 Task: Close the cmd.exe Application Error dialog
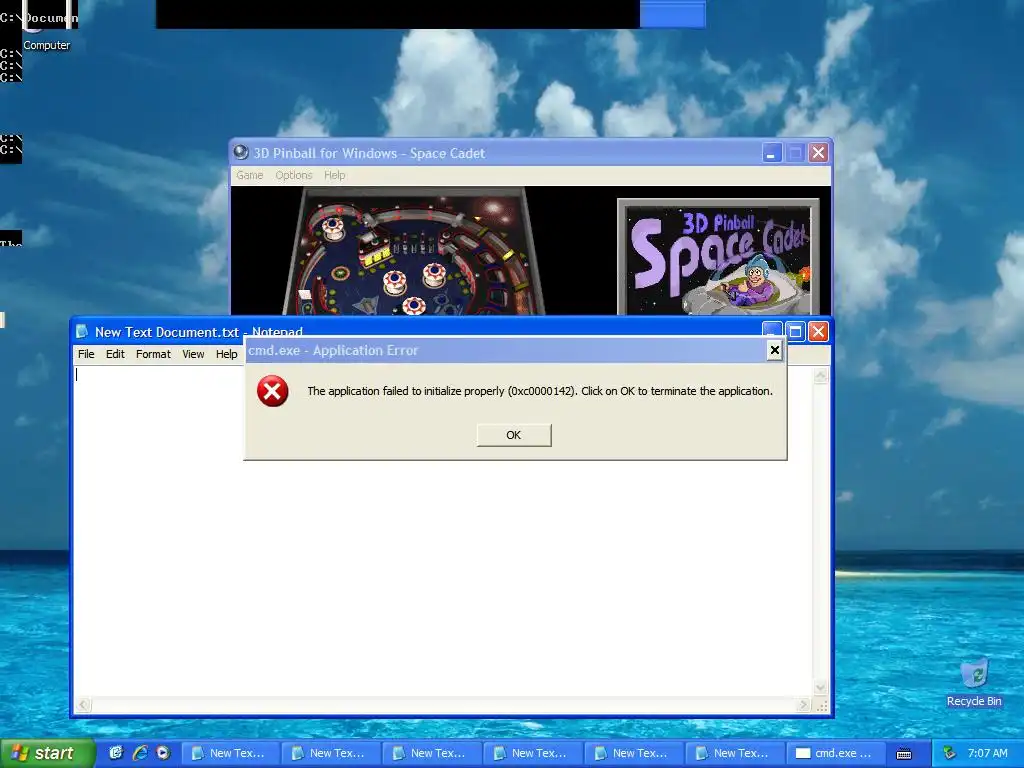tap(775, 350)
